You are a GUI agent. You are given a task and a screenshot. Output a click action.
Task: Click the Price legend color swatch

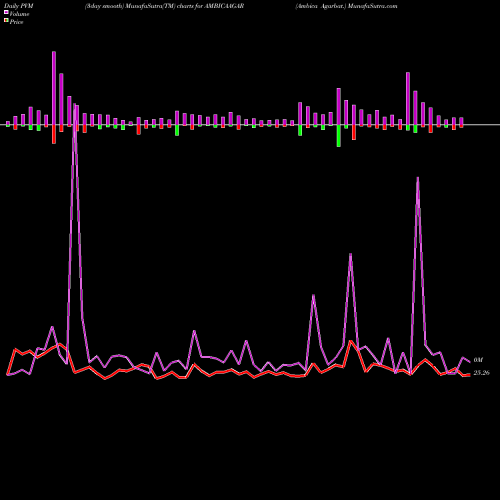coord(6,21)
